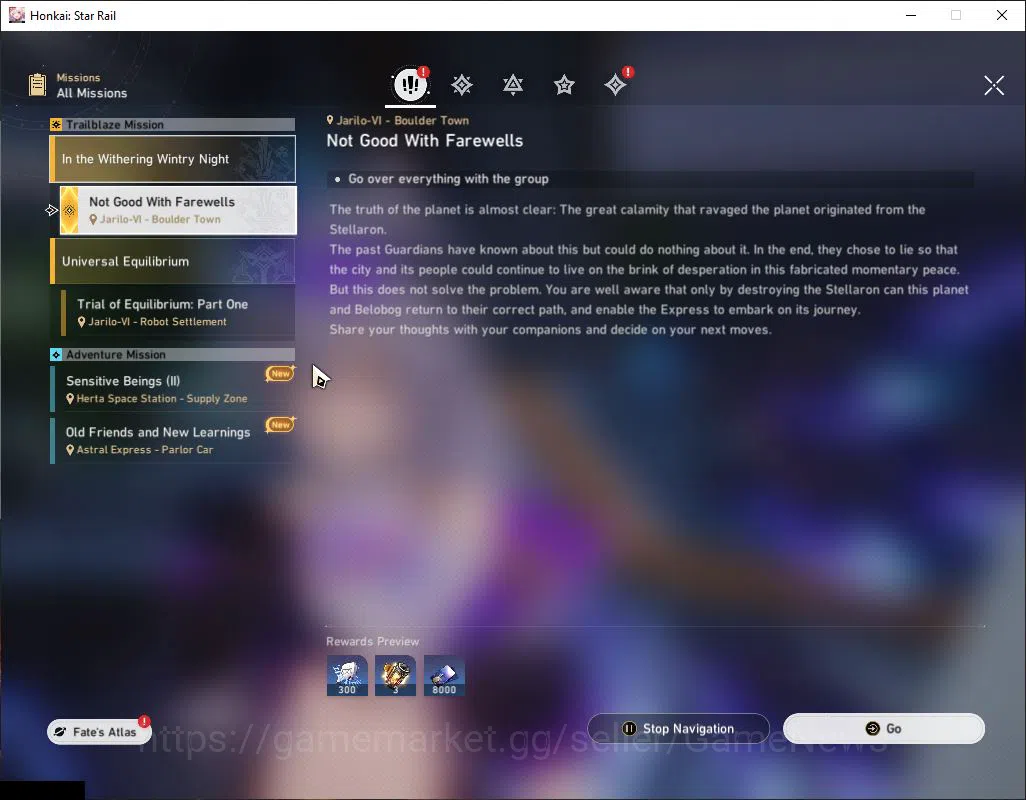1026x800 pixels.
Task: Open Fate's Atlas
Action: pyautogui.click(x=99, y=732)
